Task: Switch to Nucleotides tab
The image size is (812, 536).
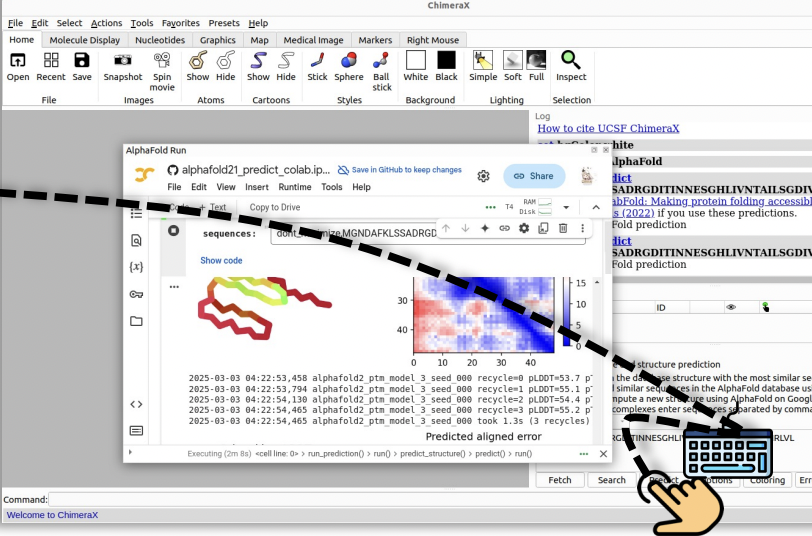Action: pos(160,40)
